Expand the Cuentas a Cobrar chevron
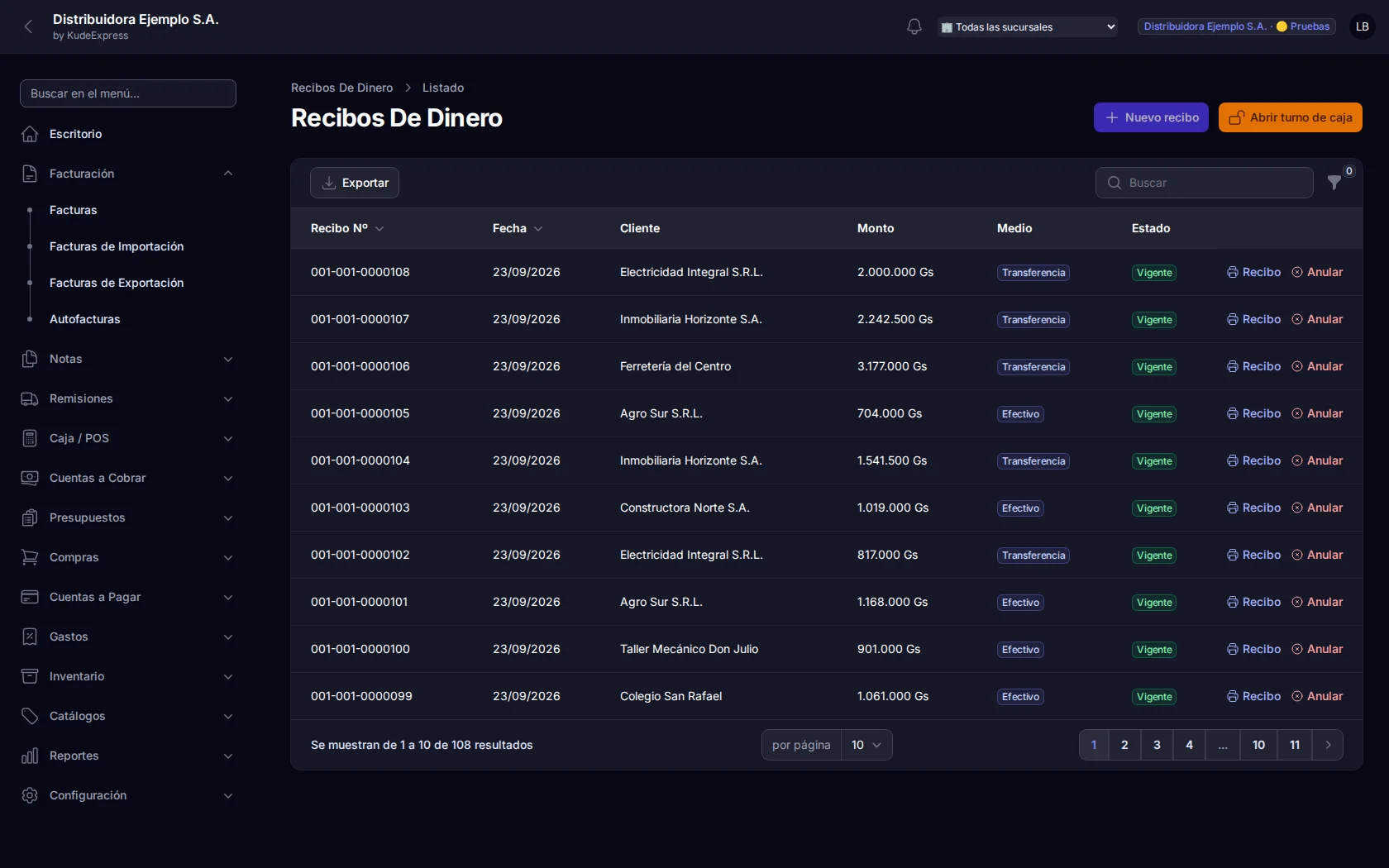Screen dimensions: 1389x868 (x=228, y=478)
